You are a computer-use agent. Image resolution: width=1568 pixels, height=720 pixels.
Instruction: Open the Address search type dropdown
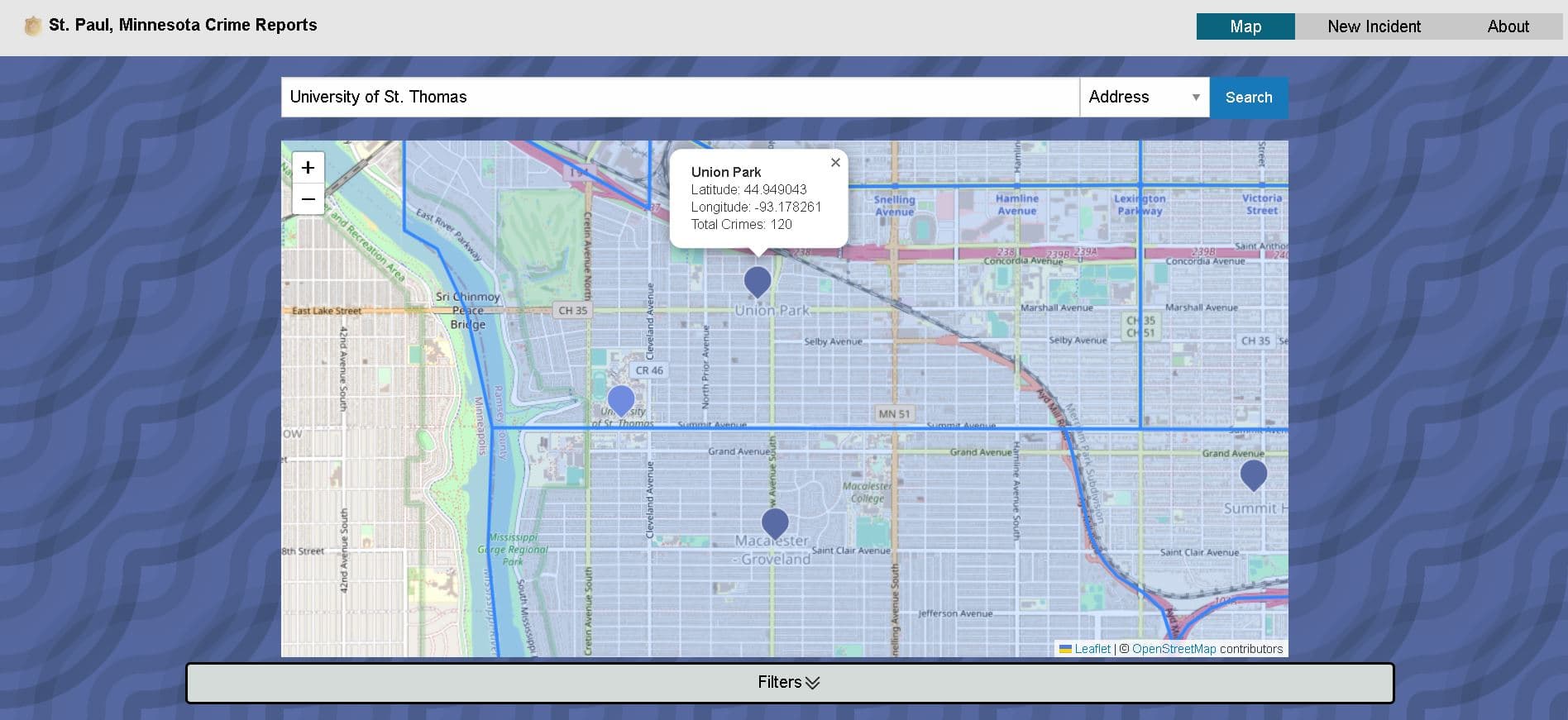[x=1144, y=98]
